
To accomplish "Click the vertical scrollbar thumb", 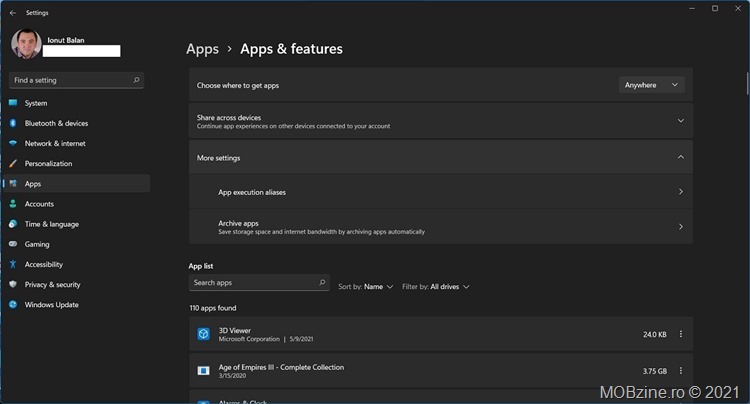I will pos(747,83).
